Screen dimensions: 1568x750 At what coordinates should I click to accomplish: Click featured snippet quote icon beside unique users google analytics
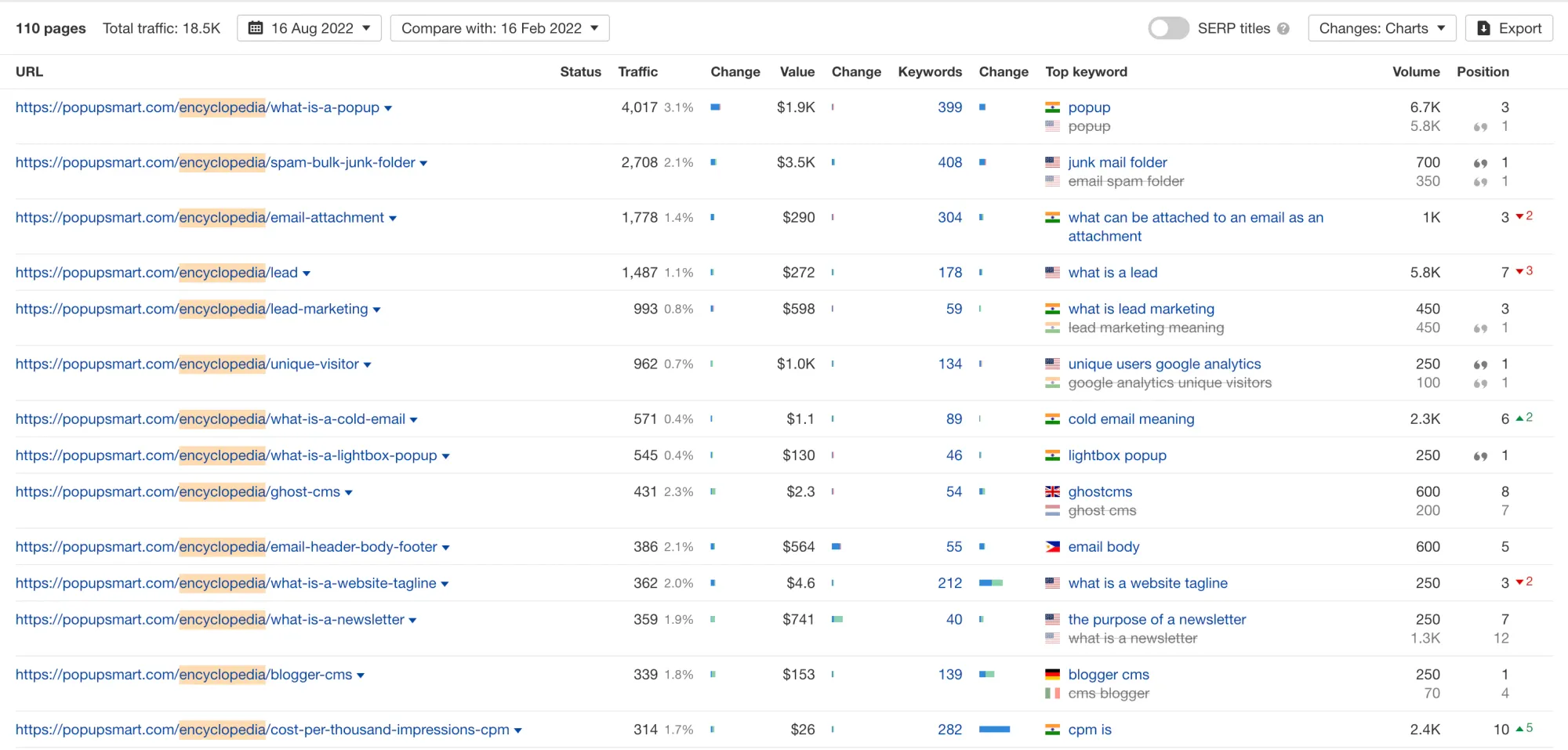[1480, 364]
